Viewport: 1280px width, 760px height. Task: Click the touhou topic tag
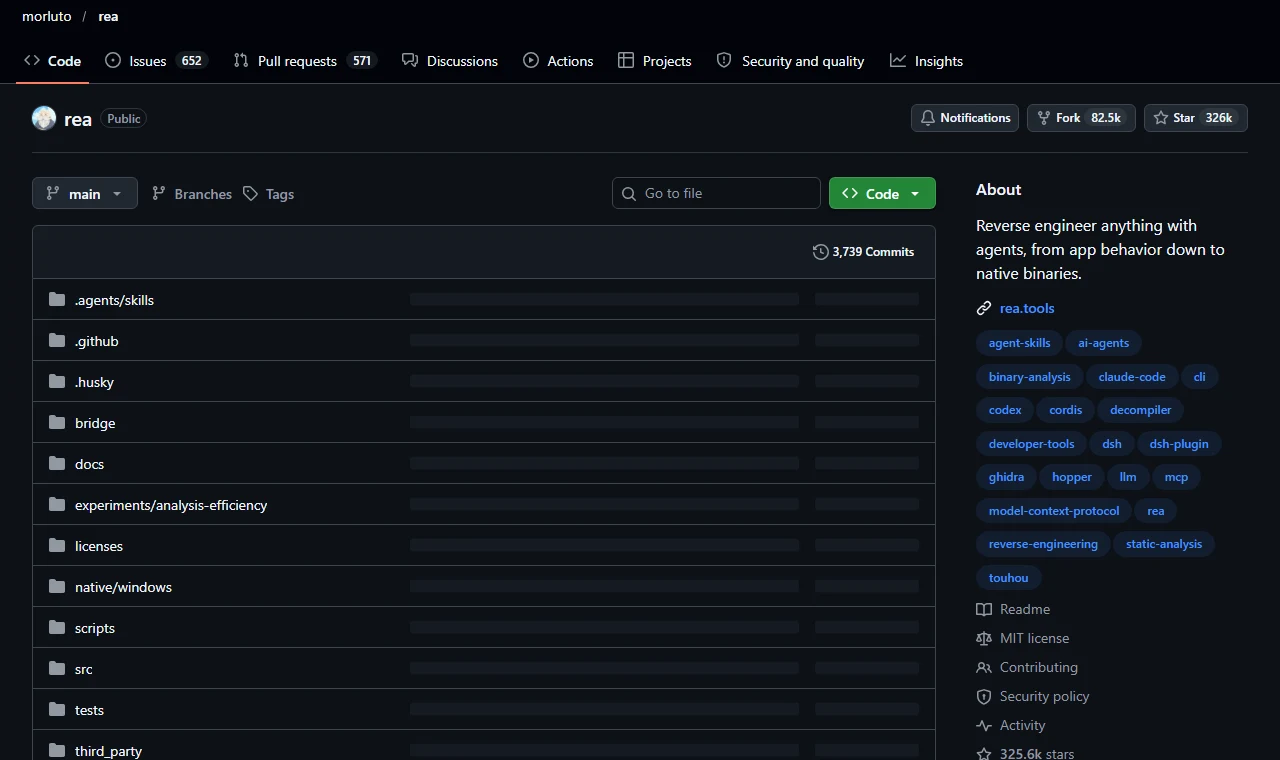click(1008, 577)
